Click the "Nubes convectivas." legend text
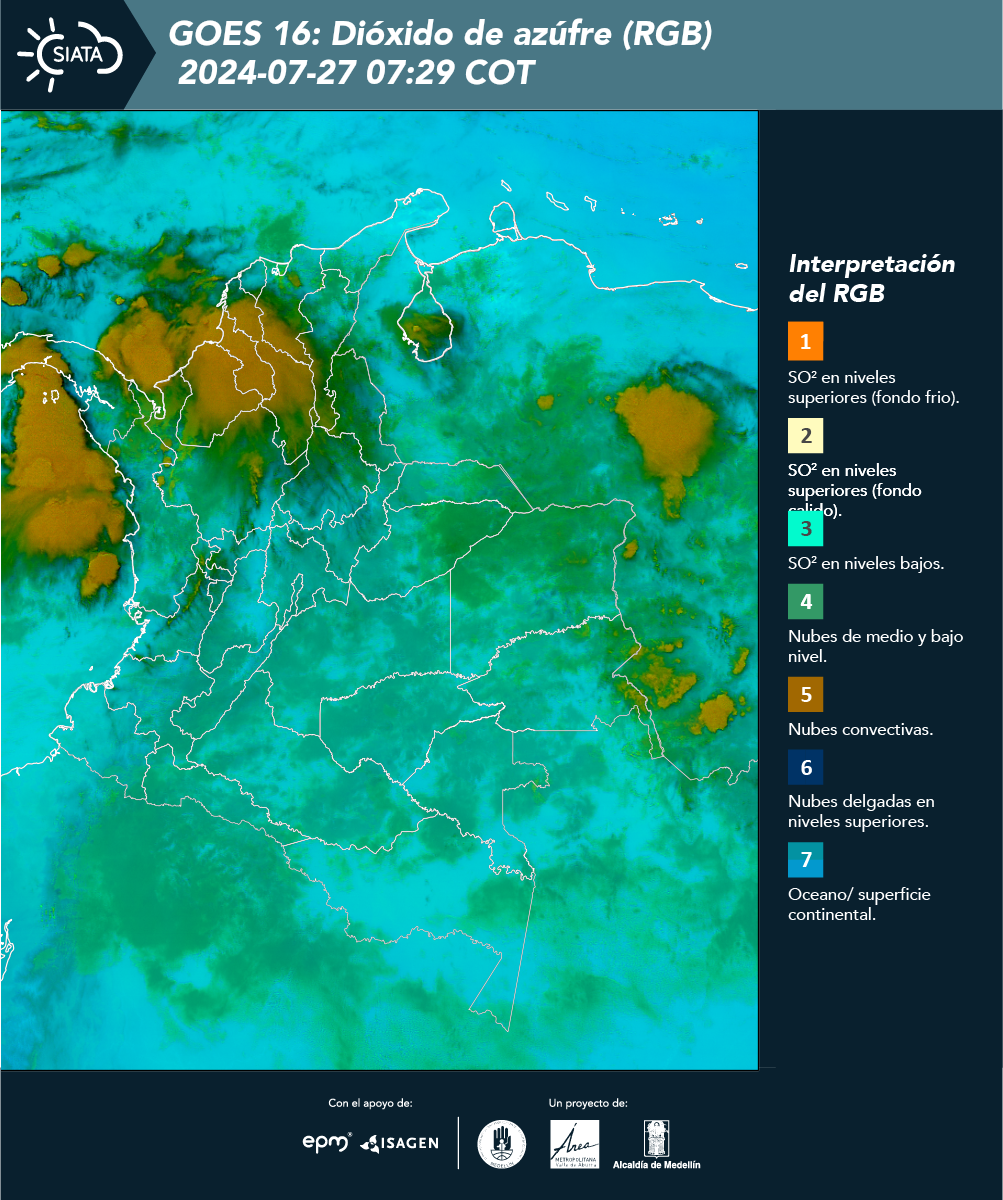Screen dimensions: 1003x1200 pos(861,729)
